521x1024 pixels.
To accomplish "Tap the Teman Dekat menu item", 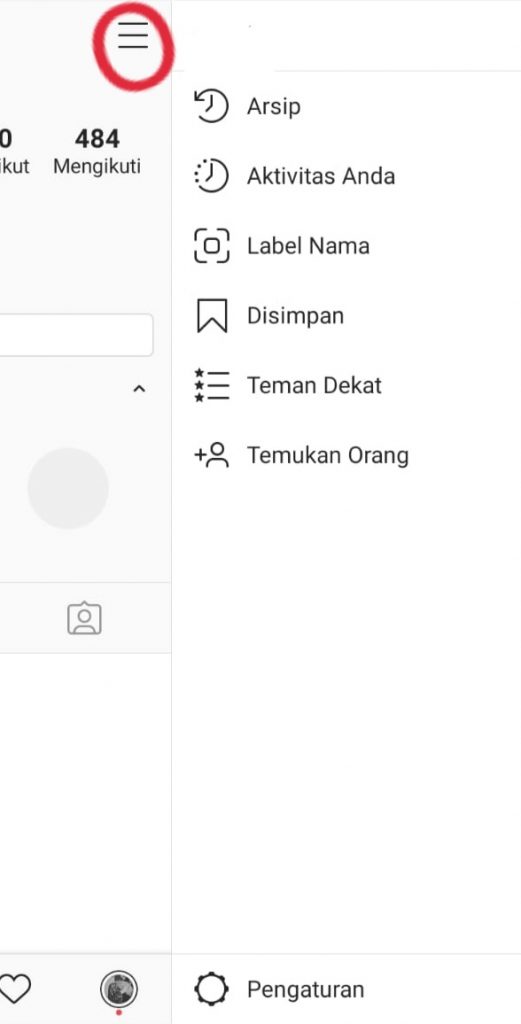I will point(314,385).
